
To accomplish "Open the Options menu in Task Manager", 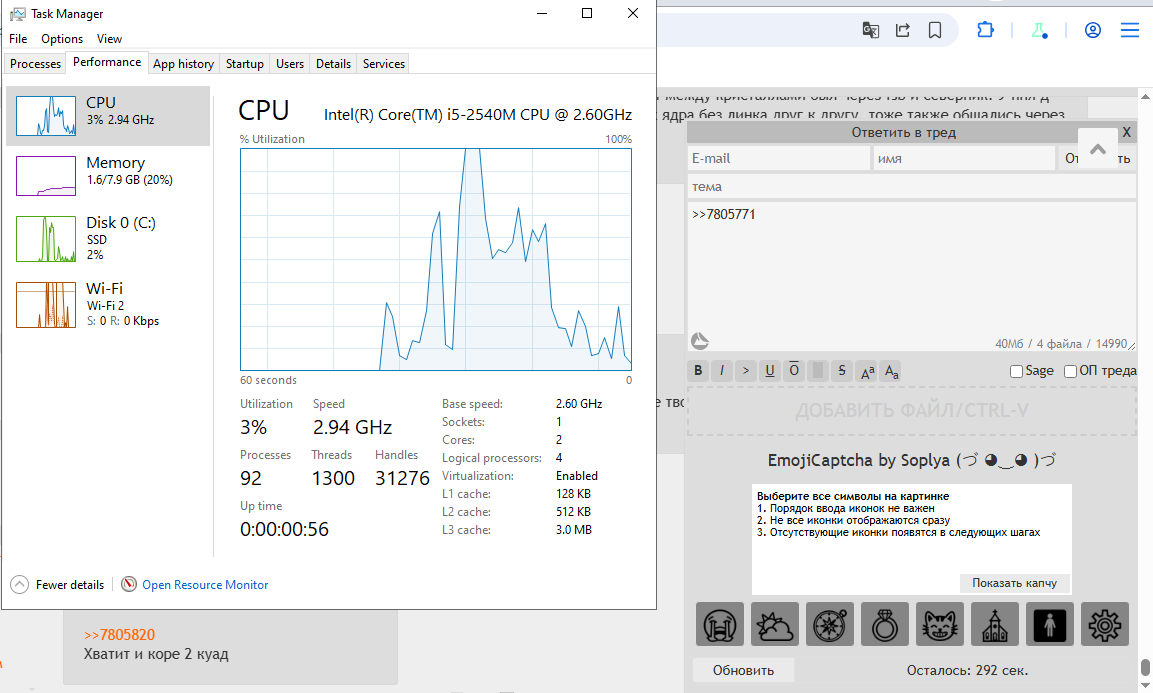I will [x=62, y=39].
